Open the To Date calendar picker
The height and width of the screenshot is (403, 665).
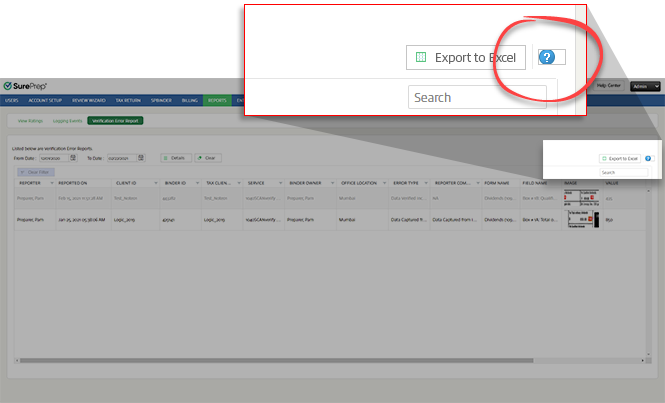(140, 157)
